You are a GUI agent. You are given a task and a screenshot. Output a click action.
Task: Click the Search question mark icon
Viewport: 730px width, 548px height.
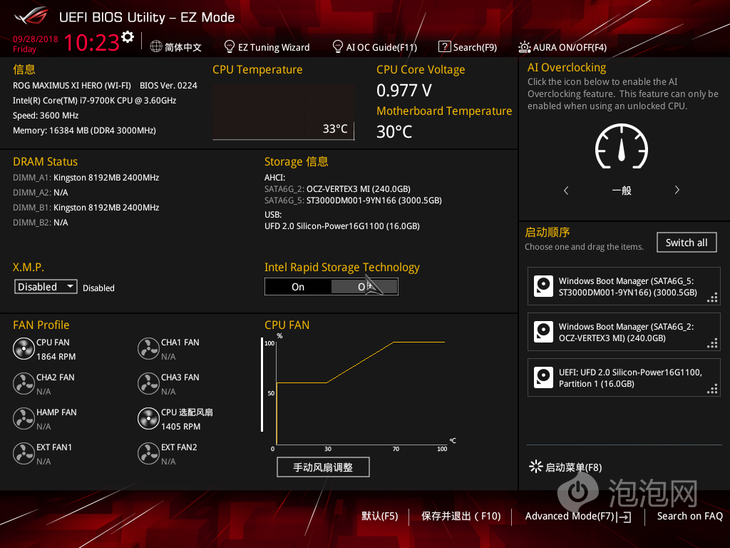click(444, 47)
